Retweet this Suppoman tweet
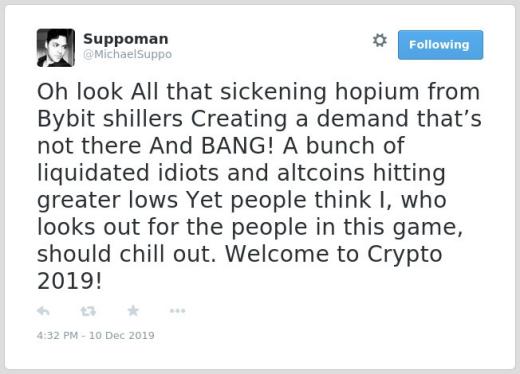This screenshot has width=520, height=374. tap(88, 311)
